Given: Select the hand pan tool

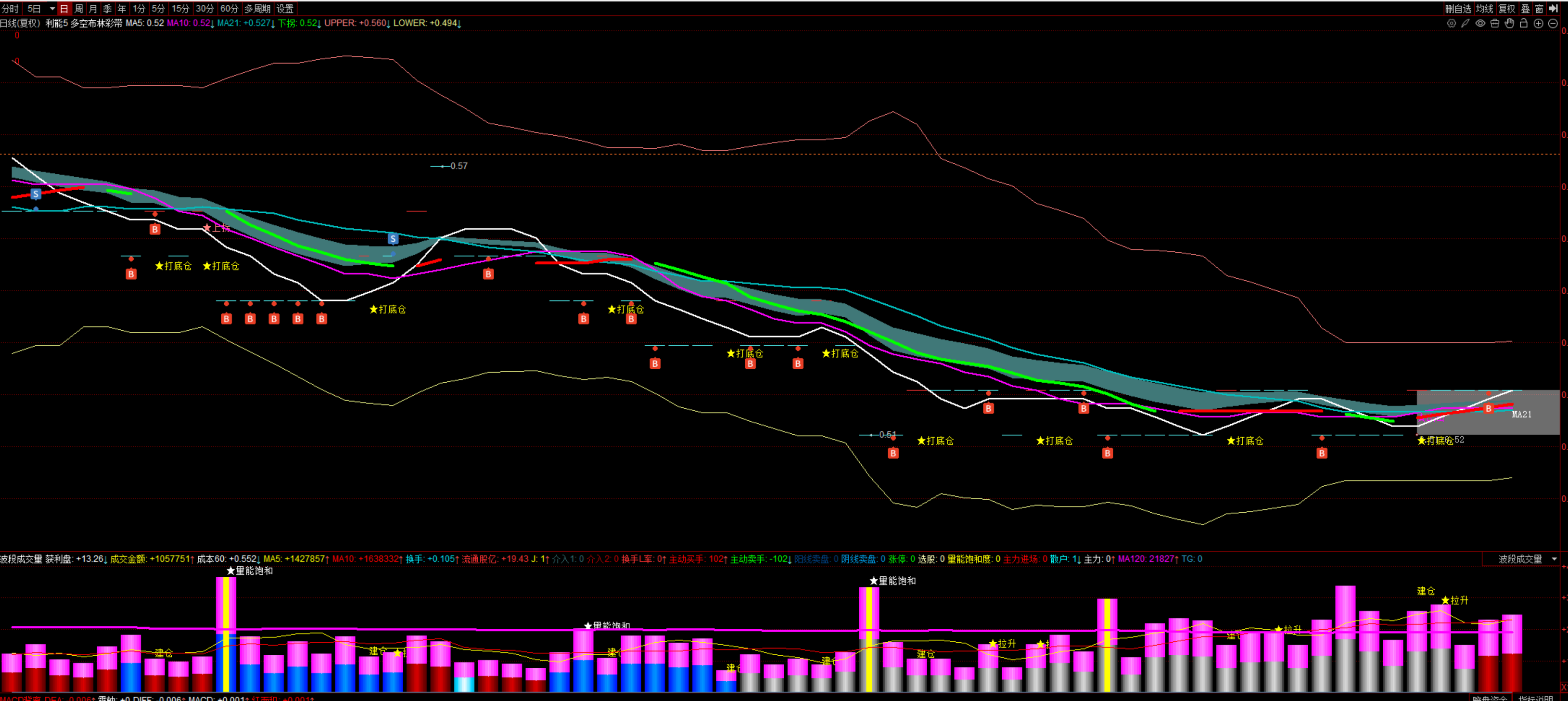Looking at the screenshot, I should (1510, 23).
